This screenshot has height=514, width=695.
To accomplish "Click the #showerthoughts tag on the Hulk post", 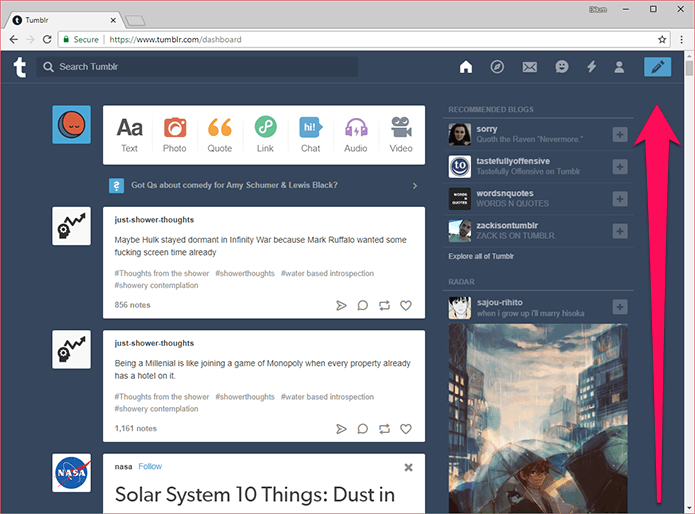I will 245,273.
